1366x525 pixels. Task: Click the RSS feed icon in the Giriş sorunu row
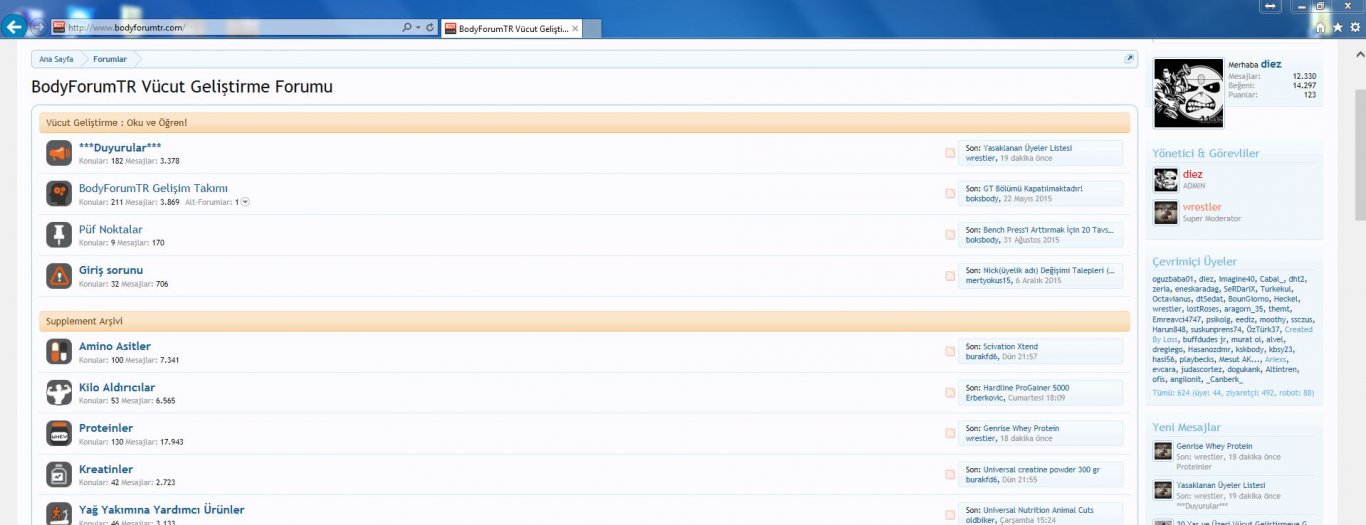click(950, 276)
